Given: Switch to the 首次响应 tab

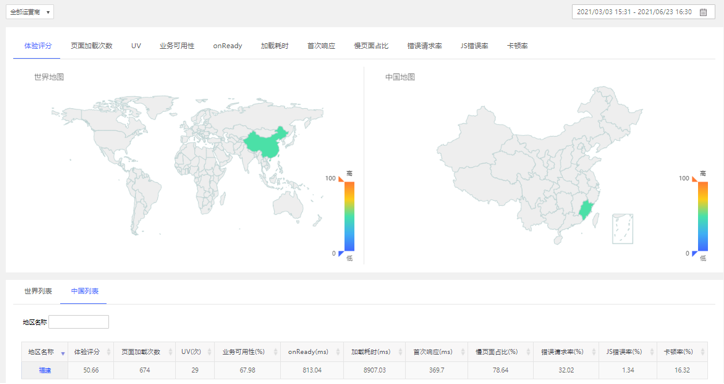Looking at the screenshot, I should (x=321, y=46).
